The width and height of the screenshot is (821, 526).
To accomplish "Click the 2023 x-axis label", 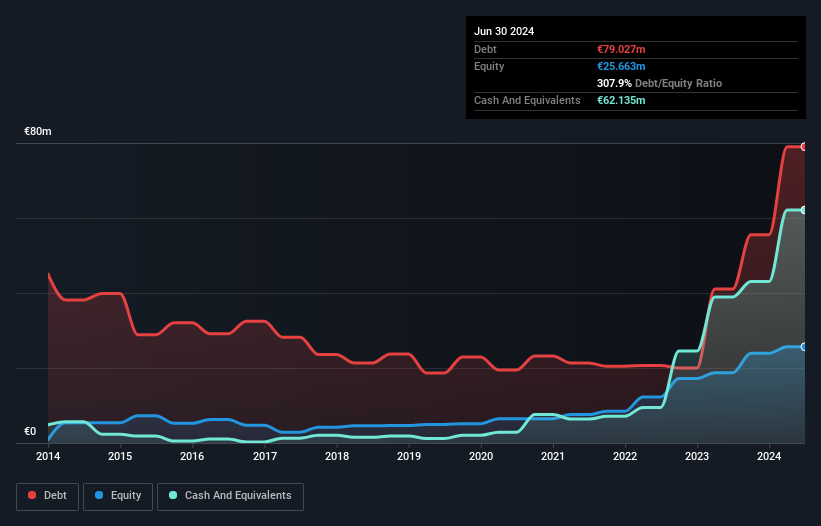I will point(697,456).
